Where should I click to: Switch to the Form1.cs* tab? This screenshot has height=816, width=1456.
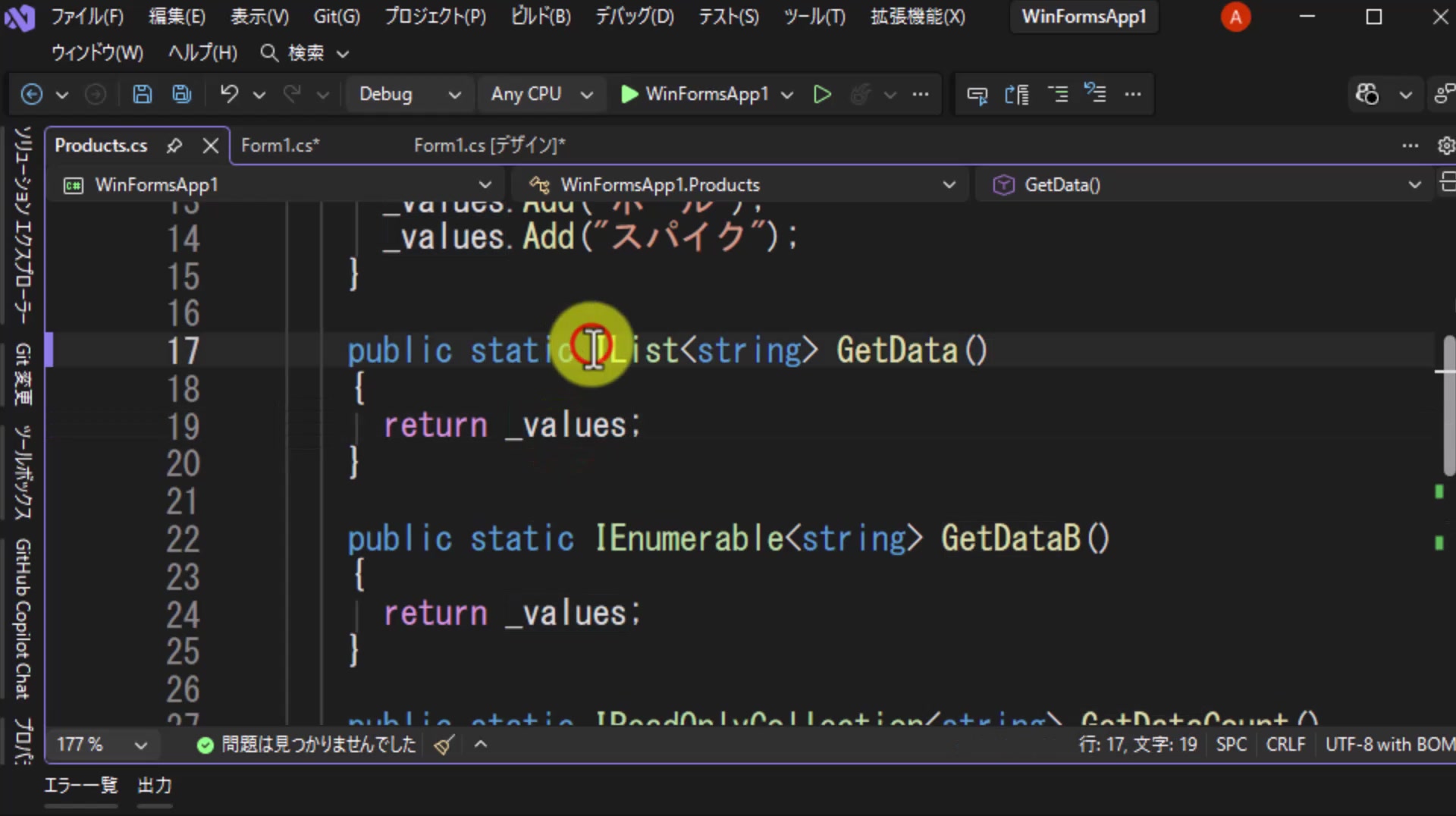(280, 145)
